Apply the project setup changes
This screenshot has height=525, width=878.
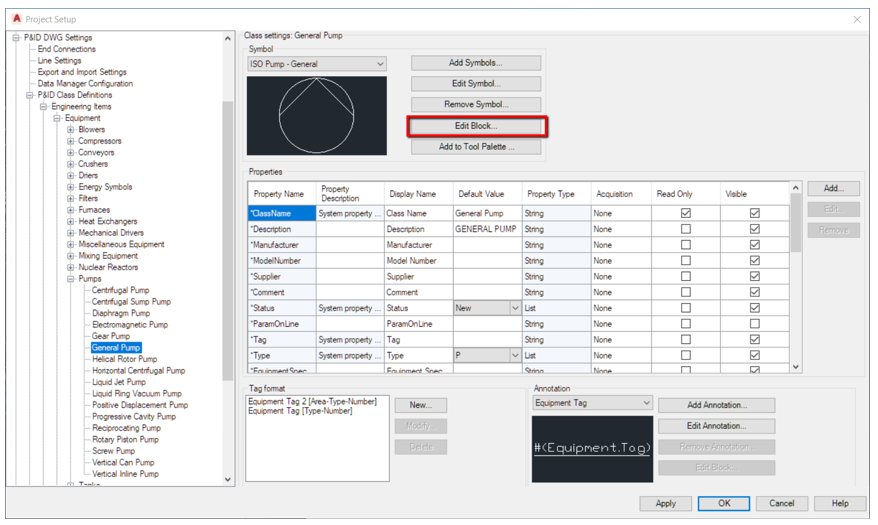click(665, 503)
